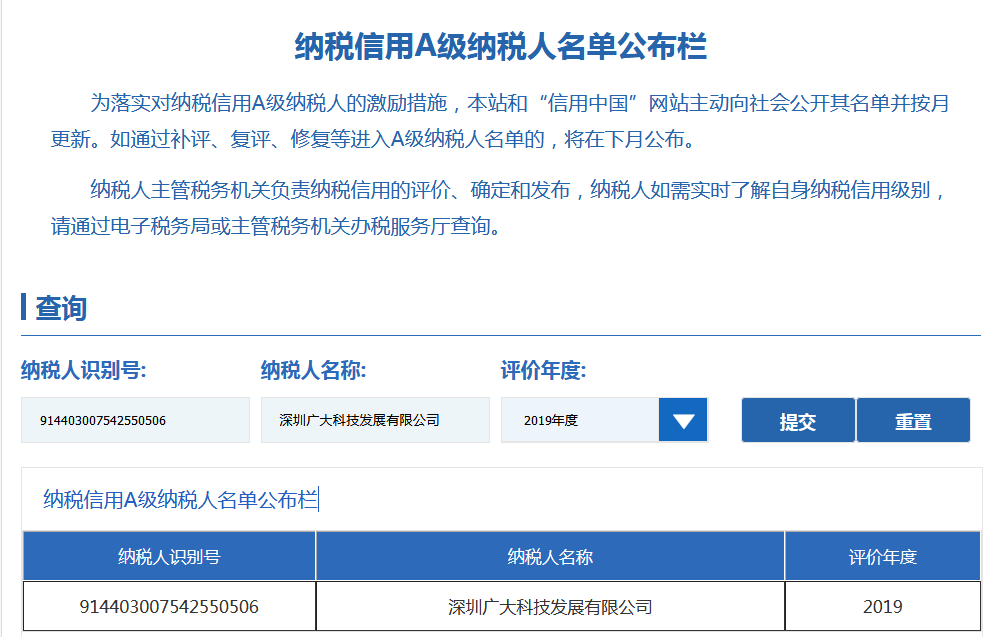Click the 纳税人名称 table column header
Screen dimensions: 983x637
point(550,556)
